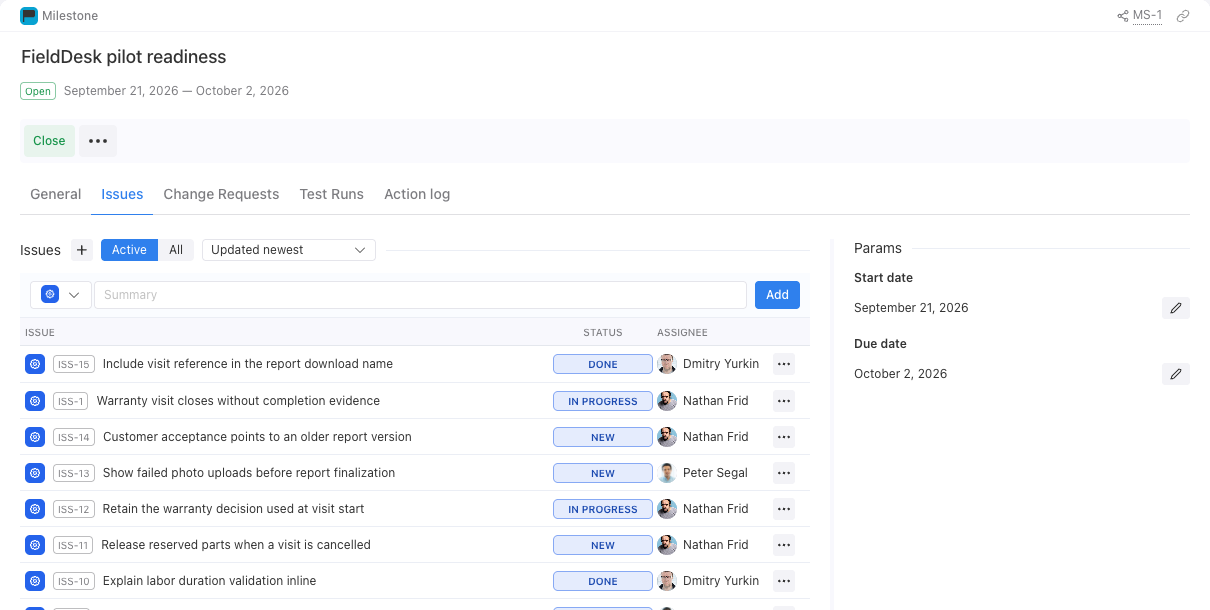Click the issue type icon for ISS-1
1210x610 pixels.
click(35, 401)
